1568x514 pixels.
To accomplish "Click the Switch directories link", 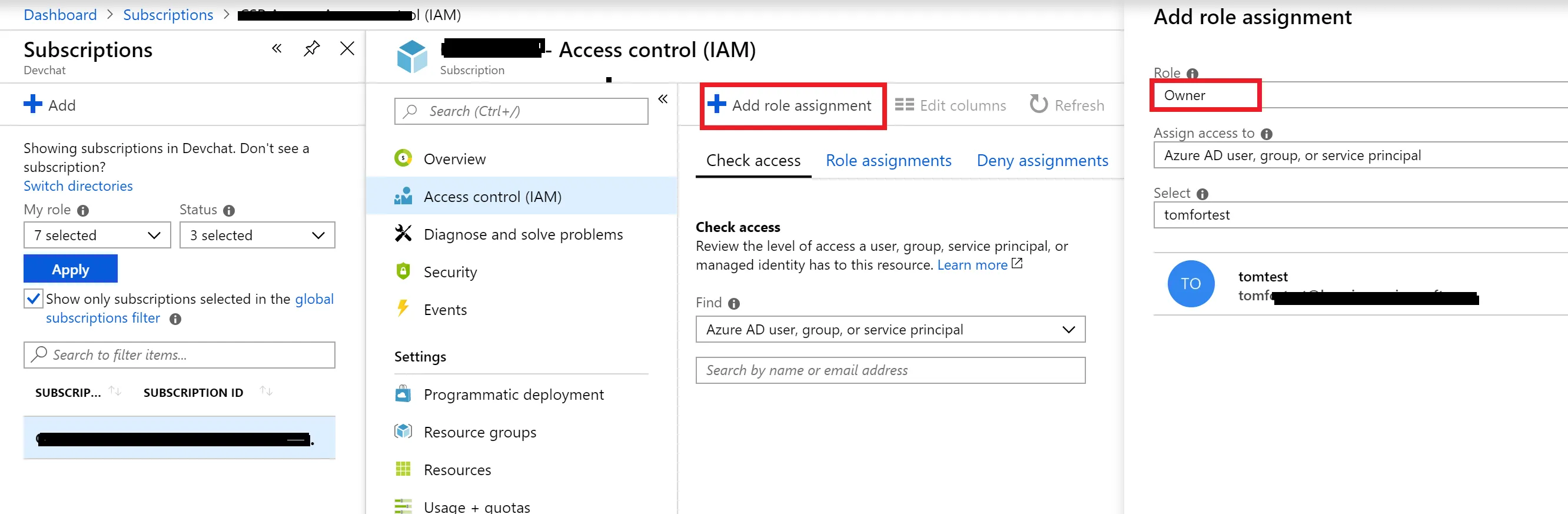I will point(78,185).
